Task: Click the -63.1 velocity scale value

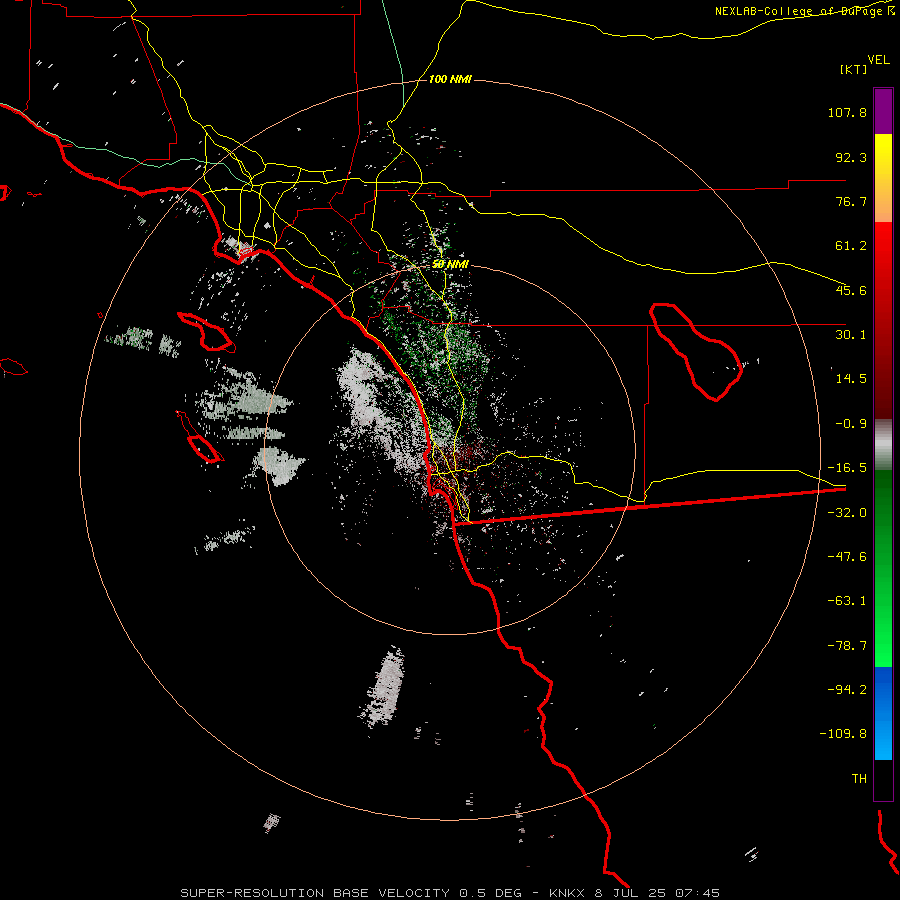Action: pyautogui.click(x=847, y=601)
